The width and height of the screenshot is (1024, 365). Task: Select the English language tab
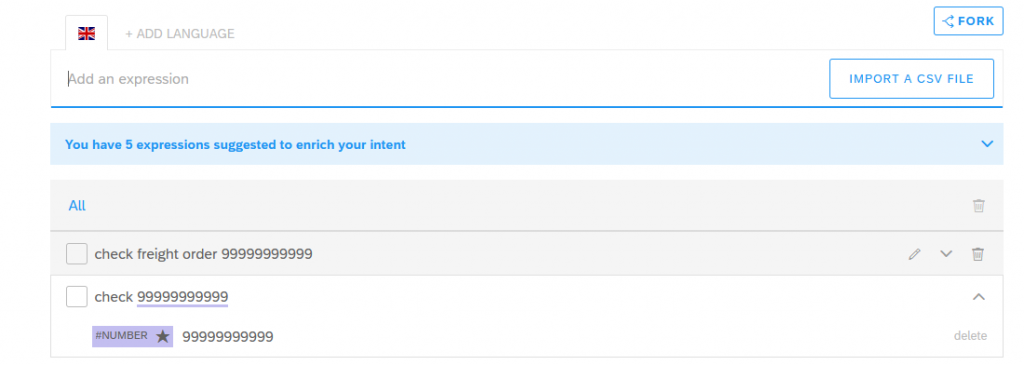click(87, 33)
